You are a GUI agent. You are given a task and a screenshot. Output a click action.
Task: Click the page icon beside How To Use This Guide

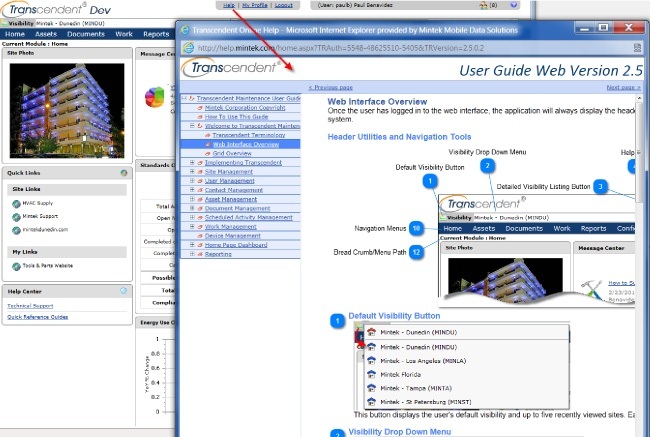pos(200,117)
